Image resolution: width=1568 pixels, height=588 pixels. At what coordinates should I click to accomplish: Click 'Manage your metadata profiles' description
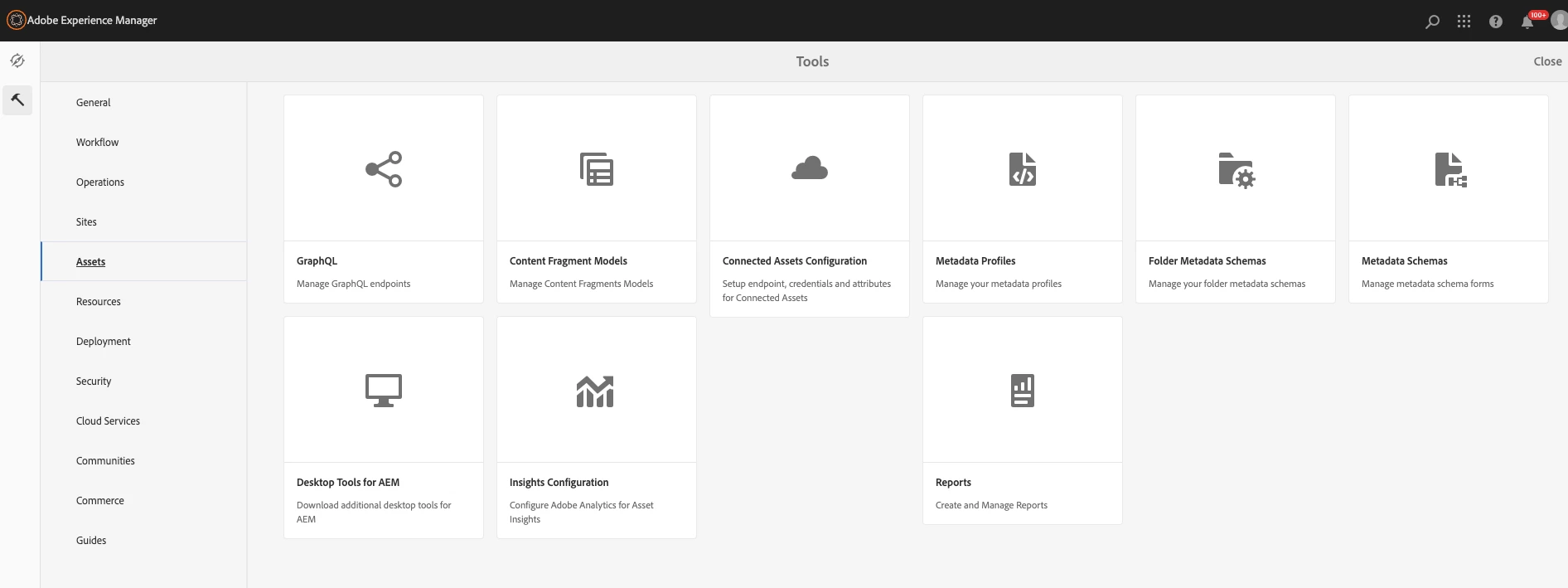pos(999,284)
